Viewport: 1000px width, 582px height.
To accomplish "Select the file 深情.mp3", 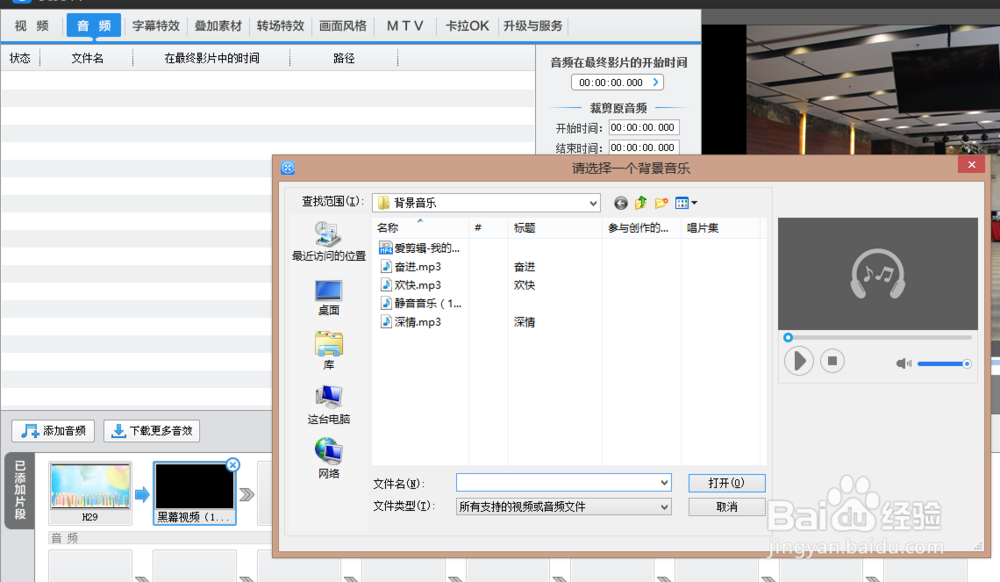I will pos(411,322).
